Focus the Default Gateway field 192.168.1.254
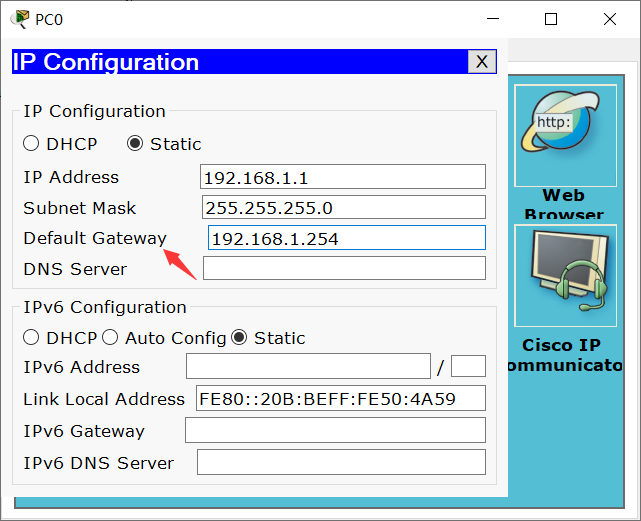The height and width of the screenshot is (521, 641). (347, 238)
